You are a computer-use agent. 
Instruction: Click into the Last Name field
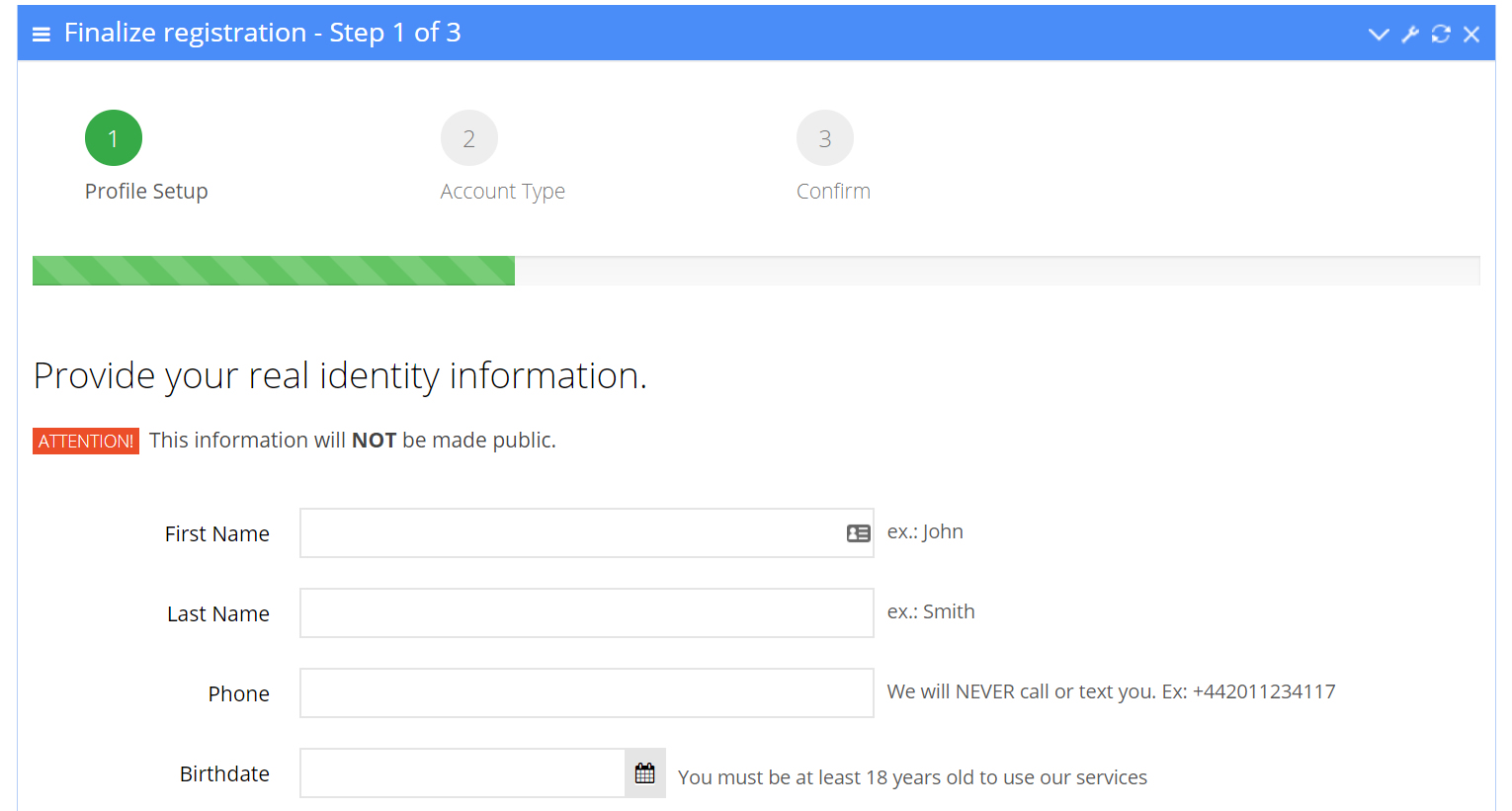pyautogui.click(x=586, y=613)
